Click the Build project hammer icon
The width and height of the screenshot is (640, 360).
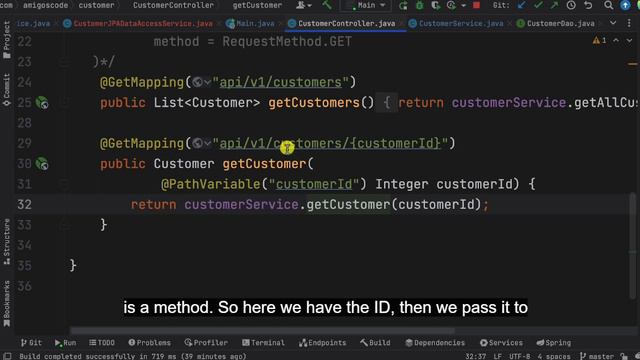click(x=327, y=5)
